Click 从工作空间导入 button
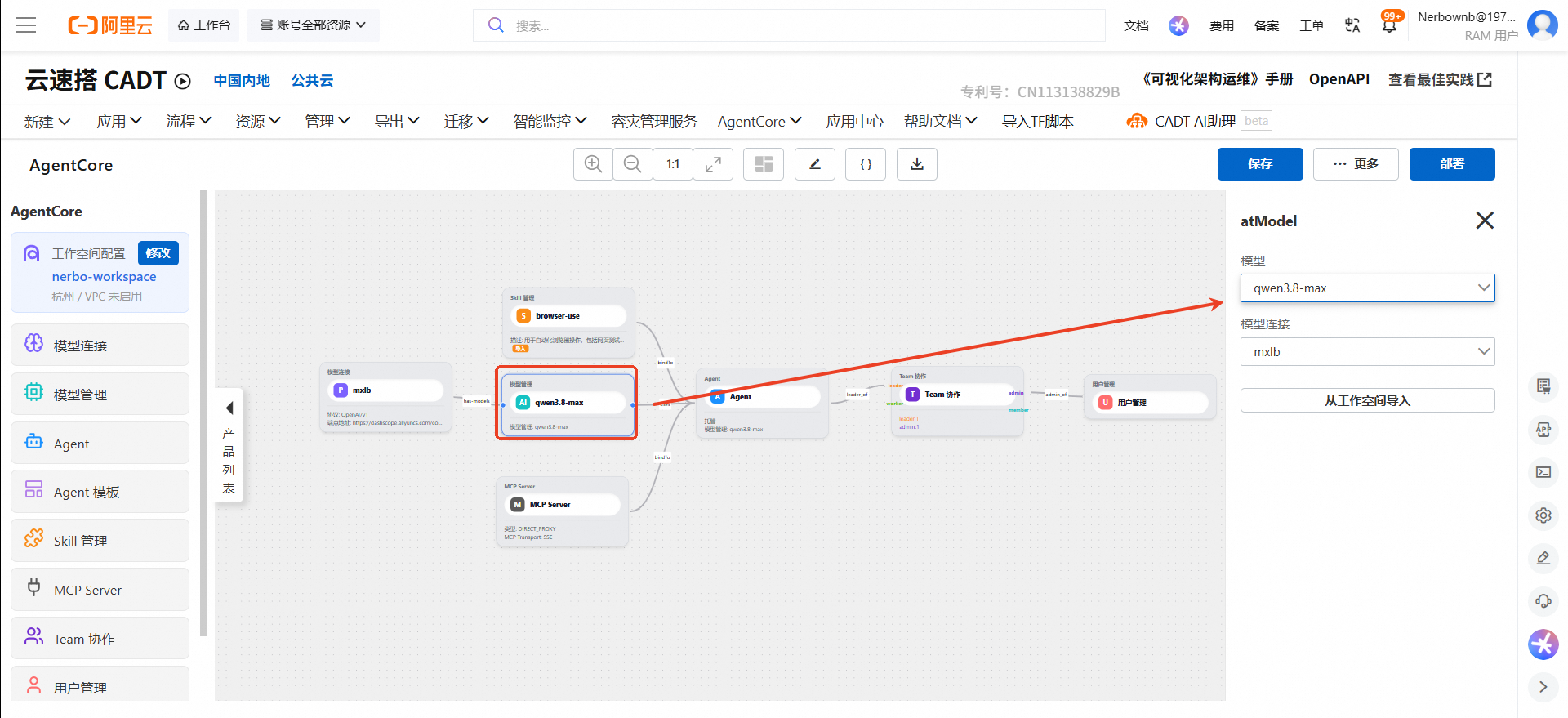The width and height of the screenshot is (1568, 718). [x=1368, y=400]
